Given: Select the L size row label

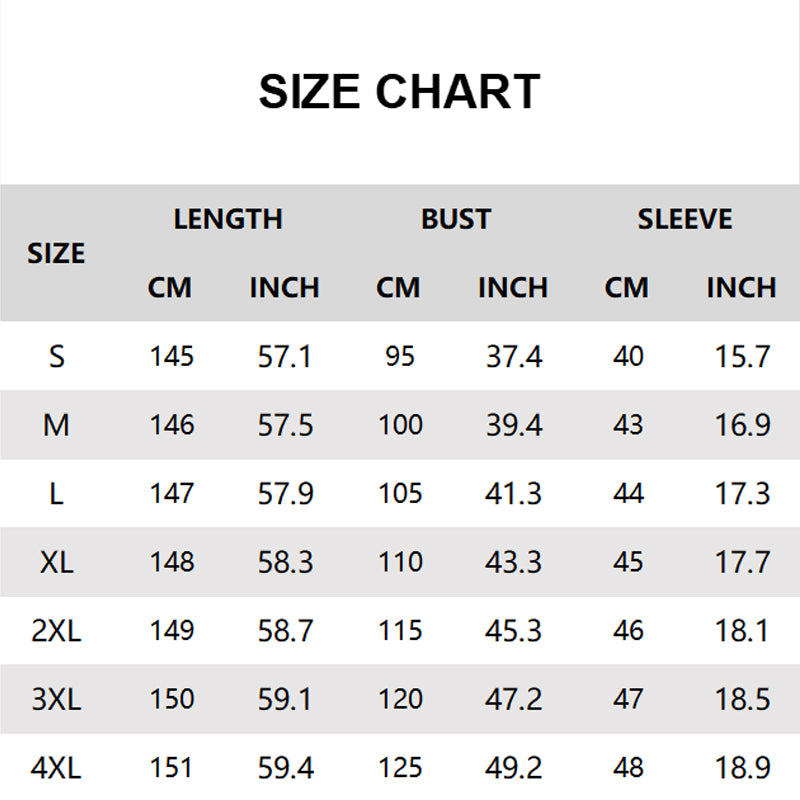Looking at the screenshot, I should tap(56, 494).
